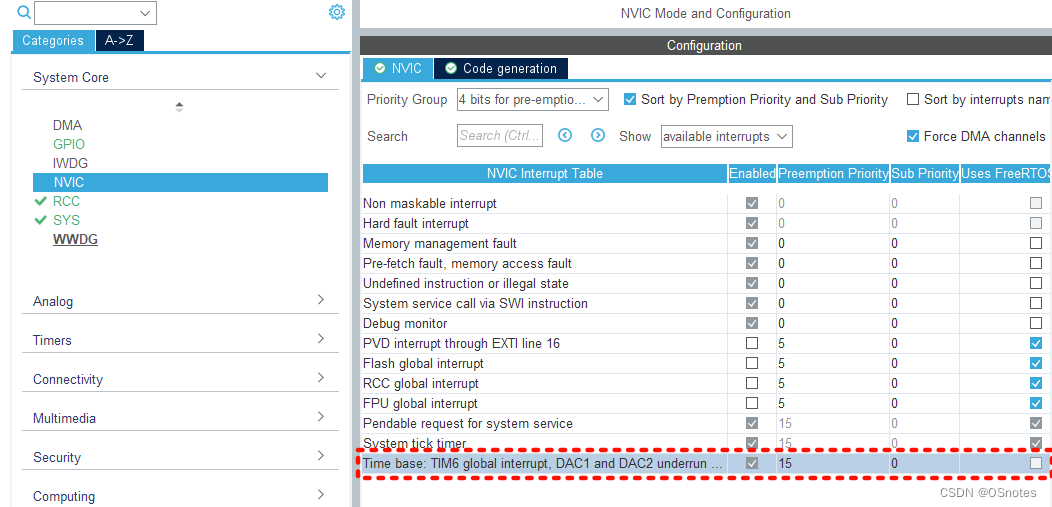
Task: Toggle Force DMA channels checkbox
Action: (x=912, y=136)
